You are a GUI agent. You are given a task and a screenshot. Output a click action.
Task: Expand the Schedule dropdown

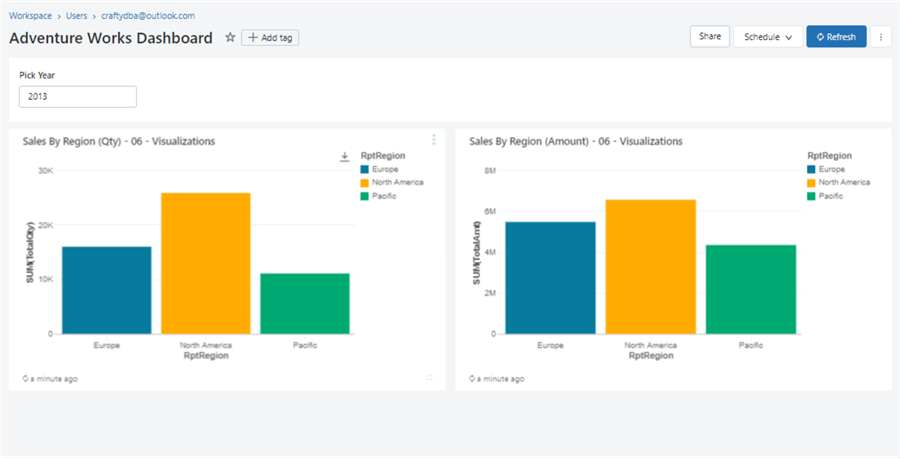[767, 37]
